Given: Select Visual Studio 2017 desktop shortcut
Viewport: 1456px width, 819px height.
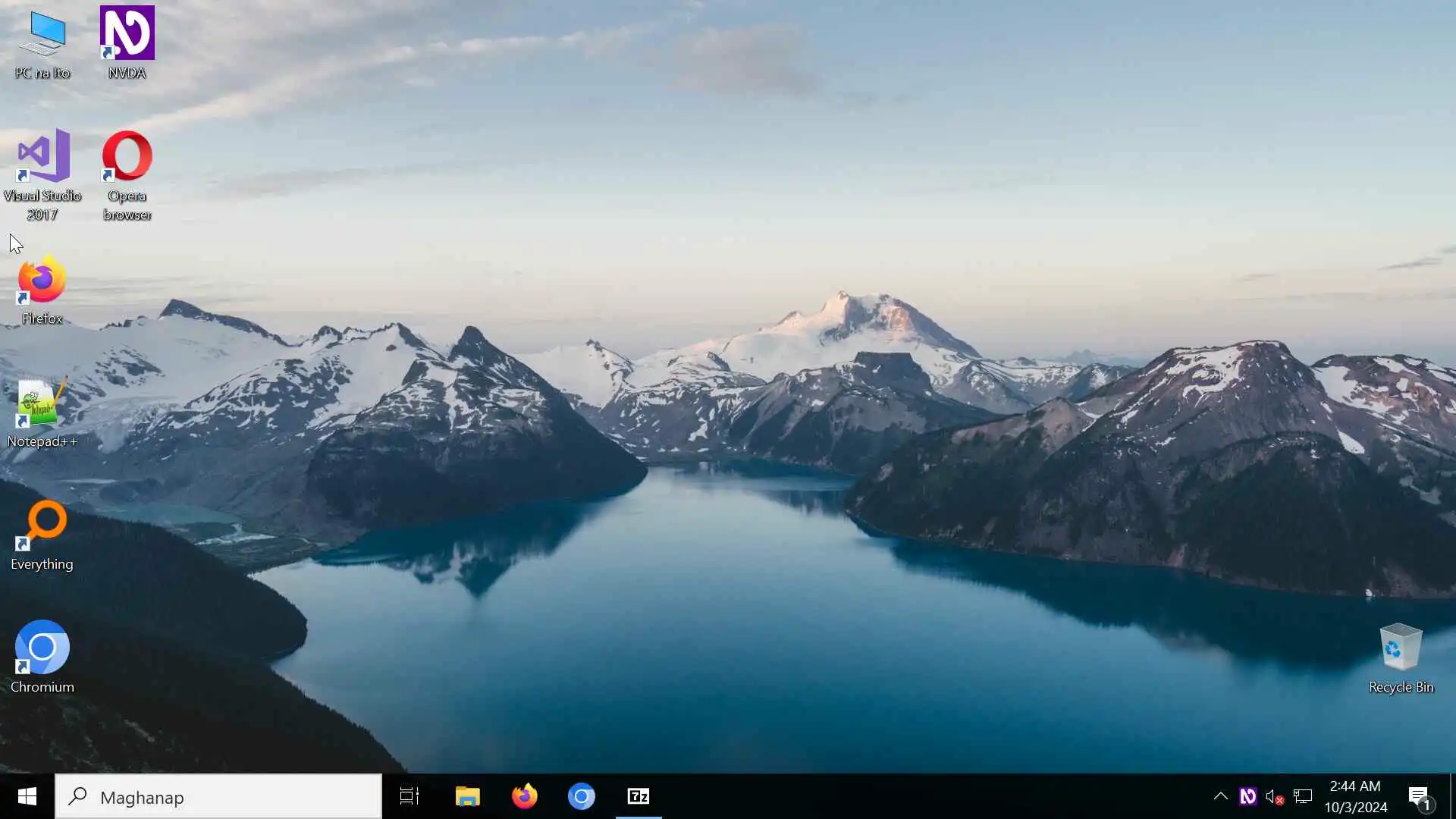Looking at the screenshot, I should 42,173.
